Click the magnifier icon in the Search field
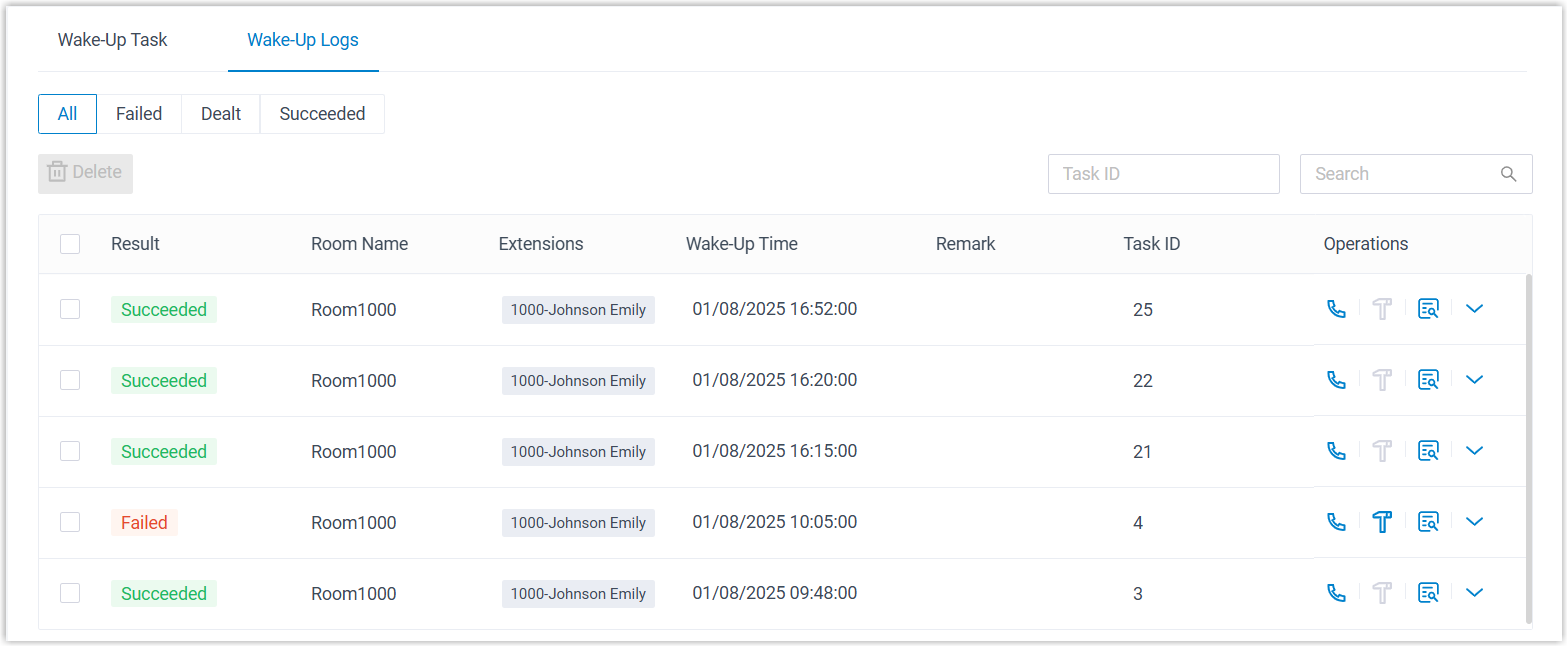The width and height of the screenshot is (1568, 647). pos(1508,174)
